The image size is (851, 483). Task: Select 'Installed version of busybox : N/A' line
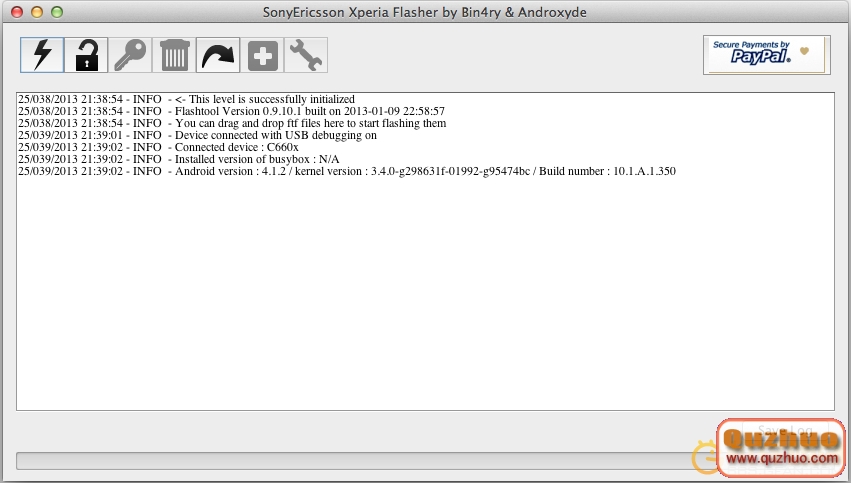coord(179,159)
